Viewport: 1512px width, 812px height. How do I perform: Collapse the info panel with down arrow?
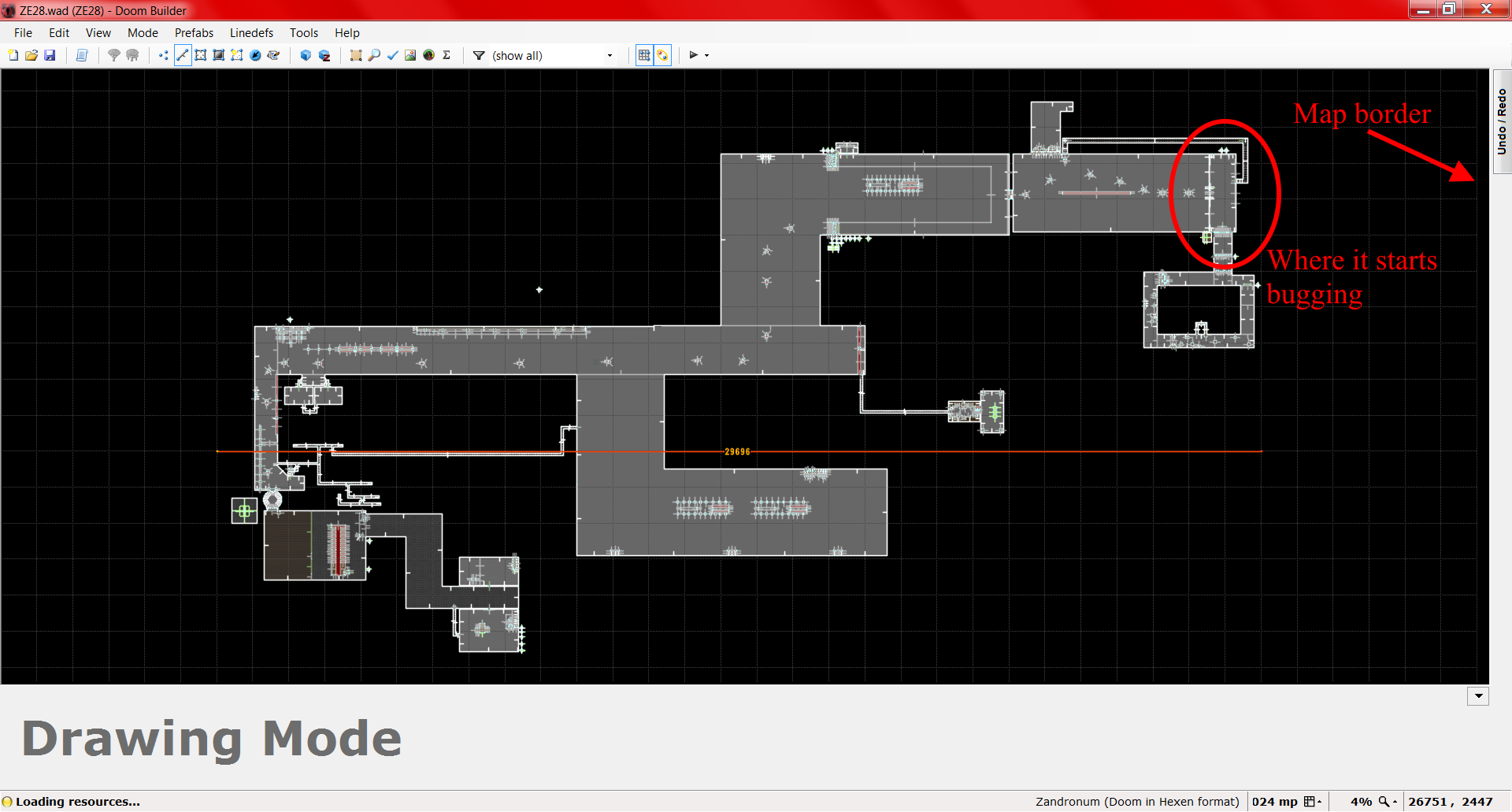coord(1478,696)
